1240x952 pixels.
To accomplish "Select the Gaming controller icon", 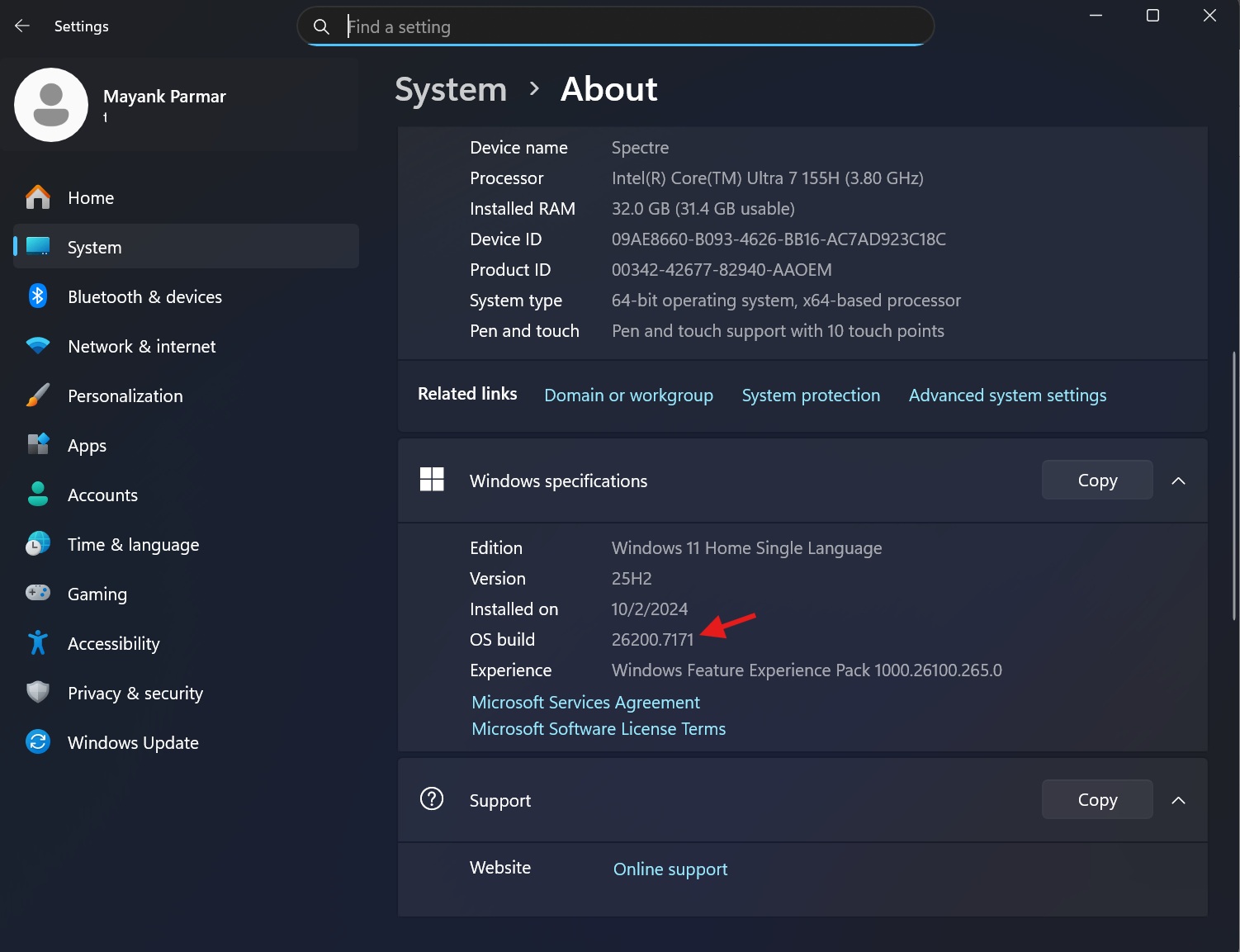I will (38, 594).
